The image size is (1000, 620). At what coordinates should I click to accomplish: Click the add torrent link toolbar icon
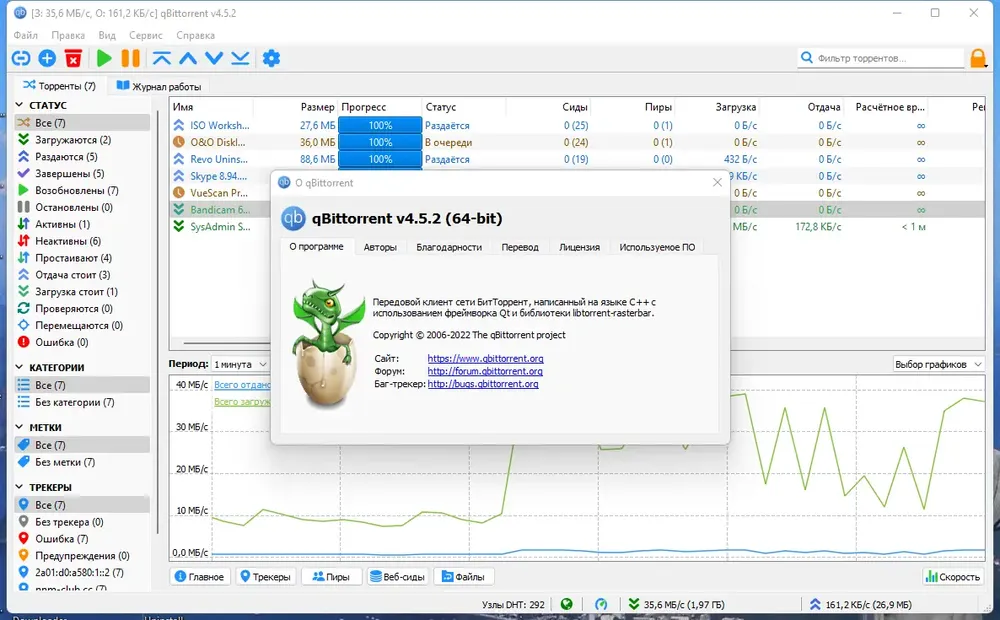(x=21, y=59)
